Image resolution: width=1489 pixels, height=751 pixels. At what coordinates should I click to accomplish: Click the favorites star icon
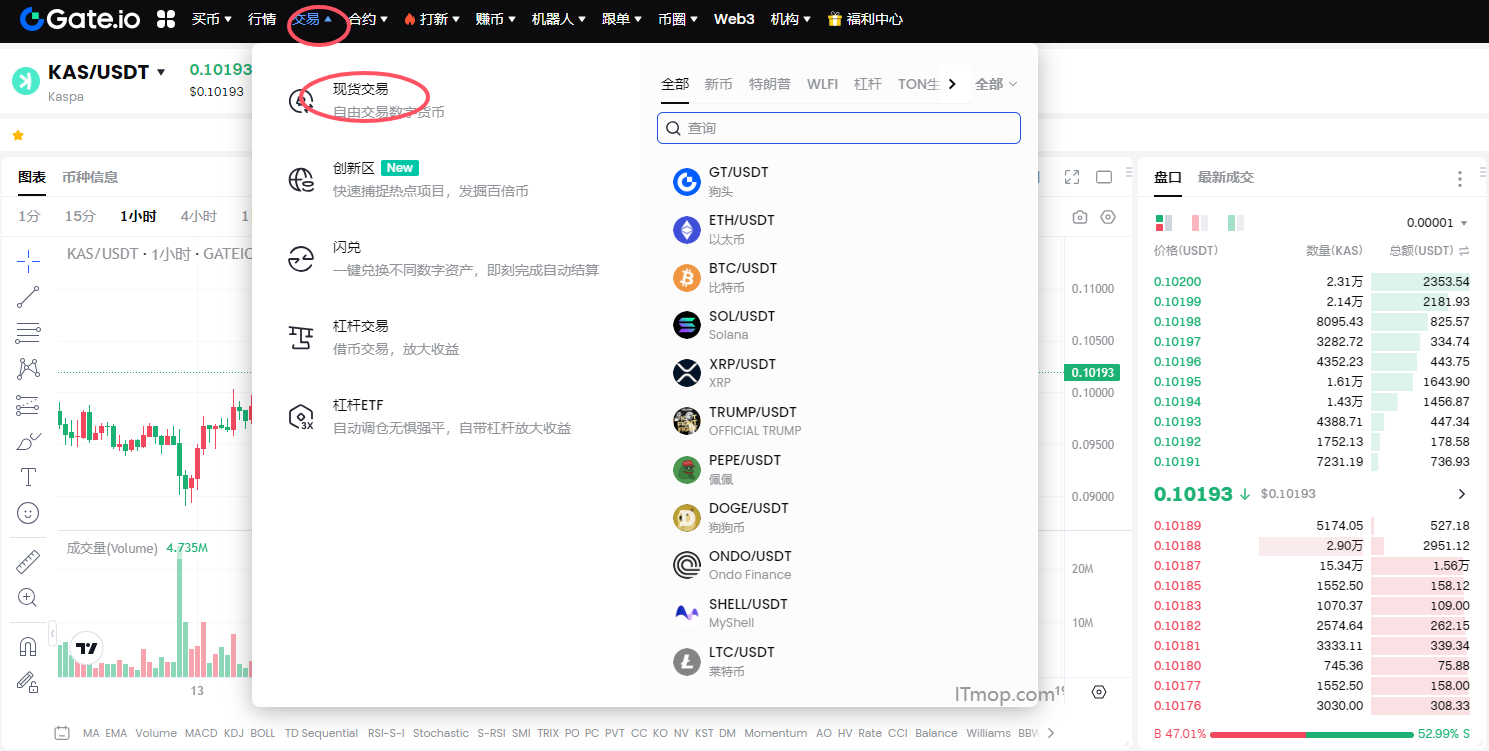pyautogui.click(x=18, y=135)
